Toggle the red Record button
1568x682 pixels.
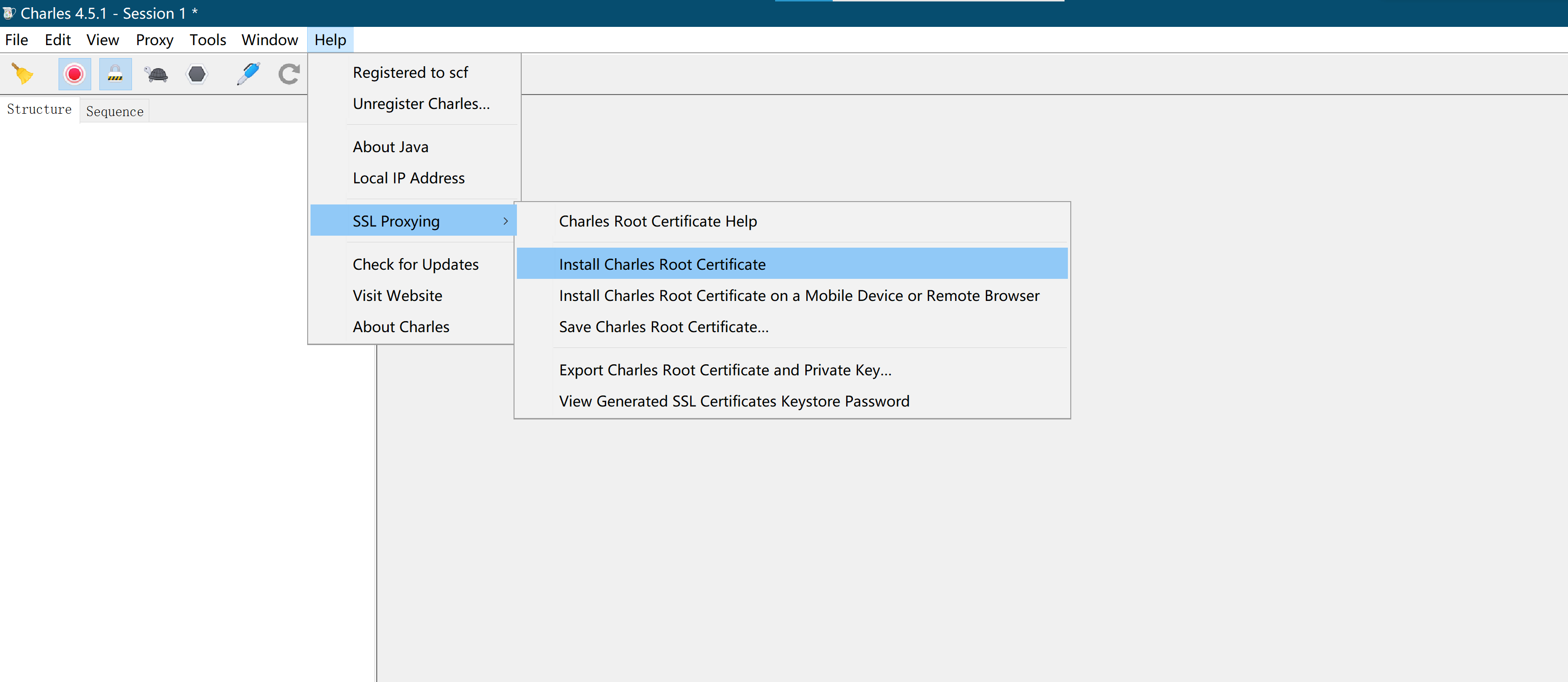coord(74,74)
